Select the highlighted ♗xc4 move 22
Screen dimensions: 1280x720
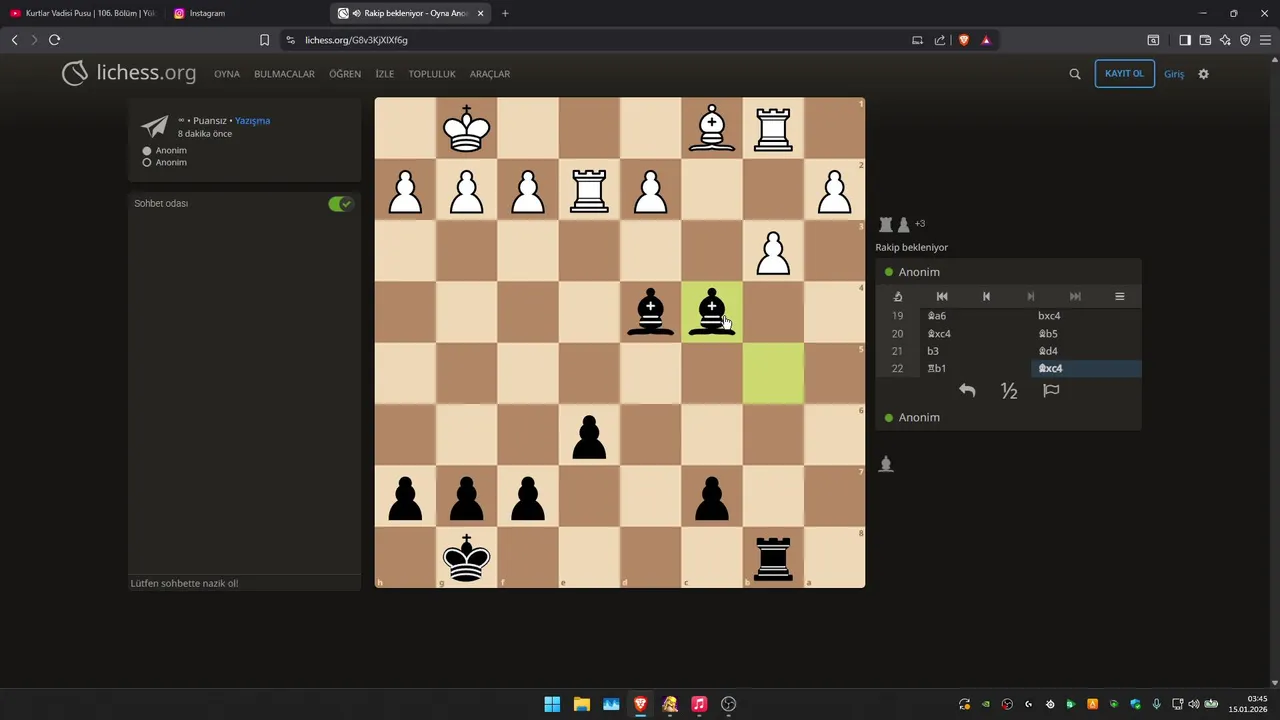point(1086,369)
